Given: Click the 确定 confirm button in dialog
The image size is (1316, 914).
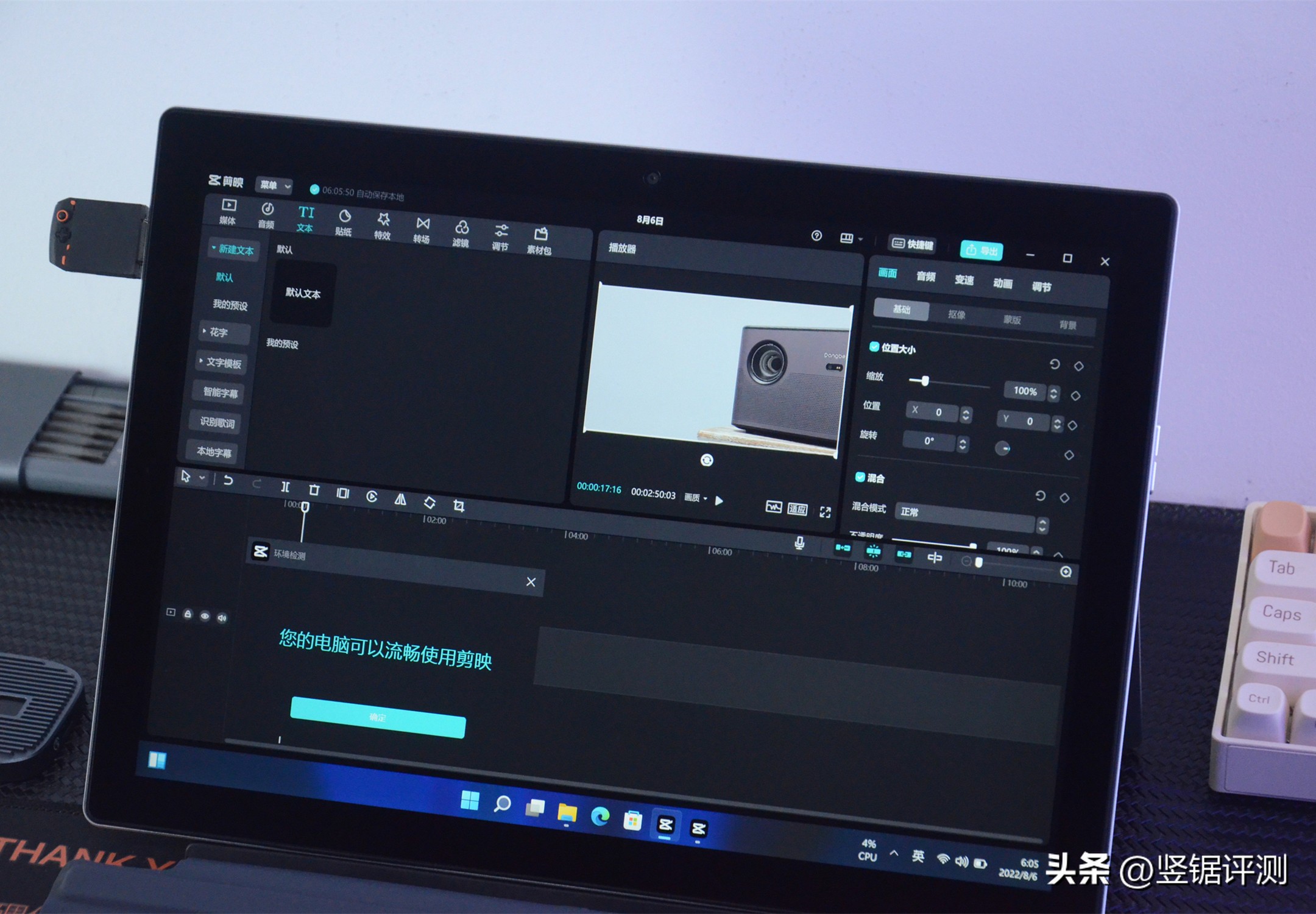Looking at the screenshot, I should pos(378,717).
